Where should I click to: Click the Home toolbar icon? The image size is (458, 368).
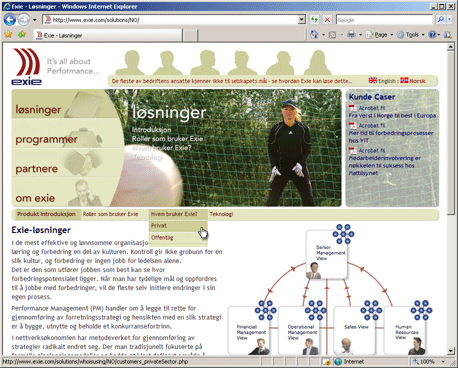[314, 34]
